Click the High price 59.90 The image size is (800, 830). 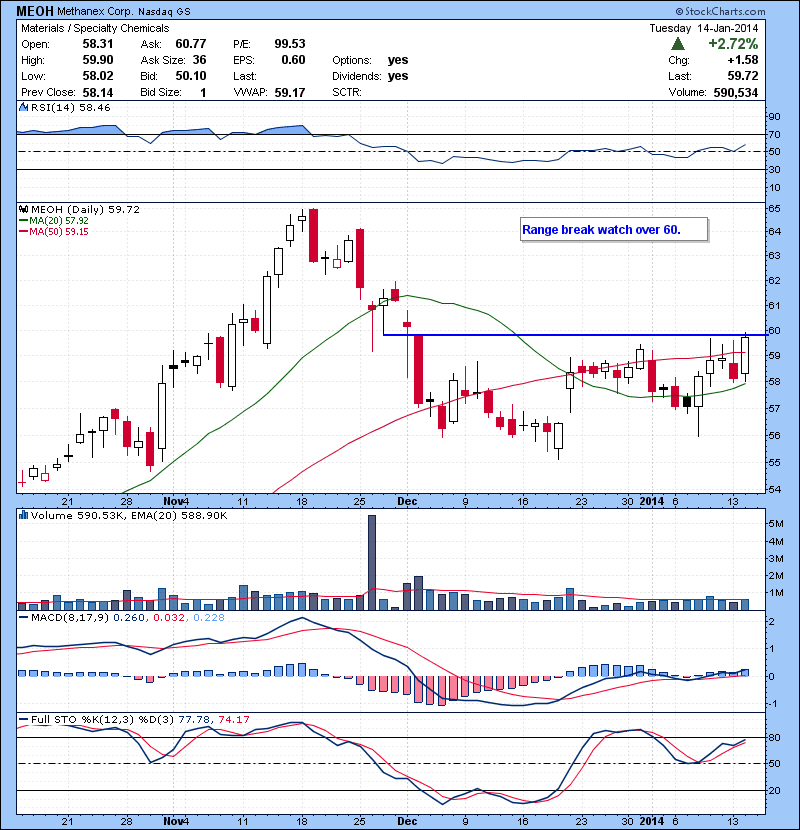(97, 60)
